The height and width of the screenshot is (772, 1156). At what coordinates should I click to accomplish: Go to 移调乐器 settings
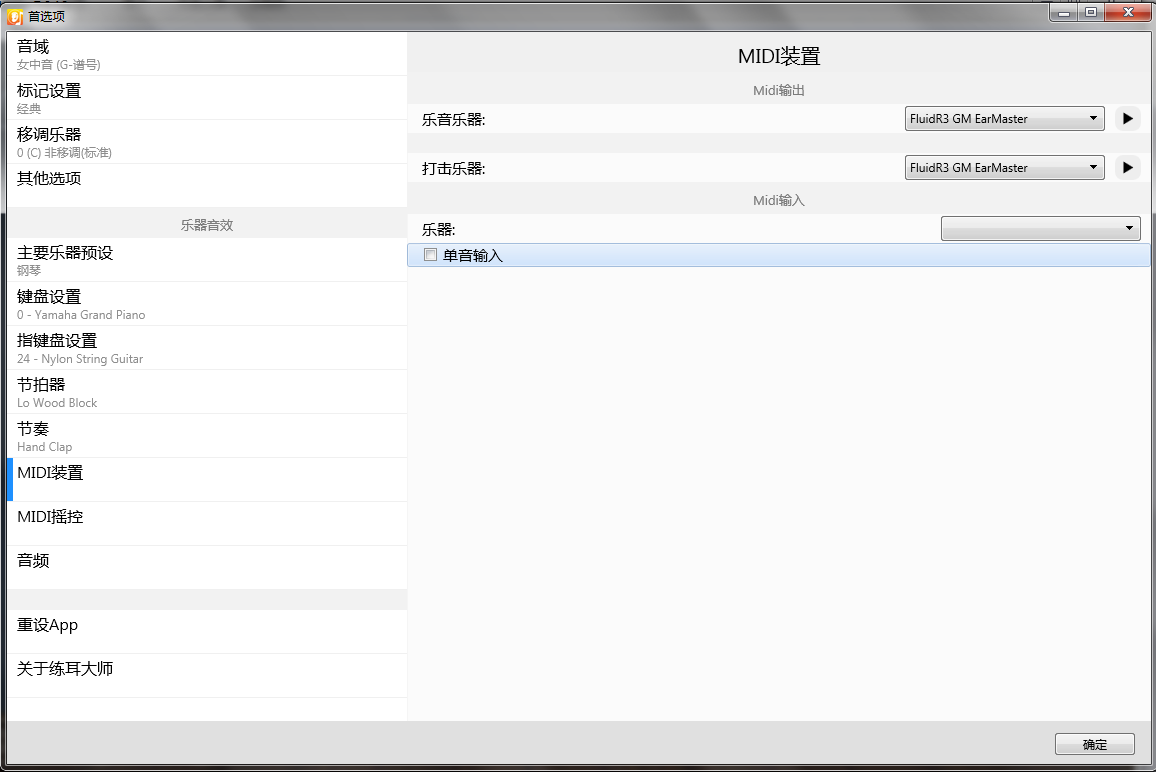click(206, 142)
